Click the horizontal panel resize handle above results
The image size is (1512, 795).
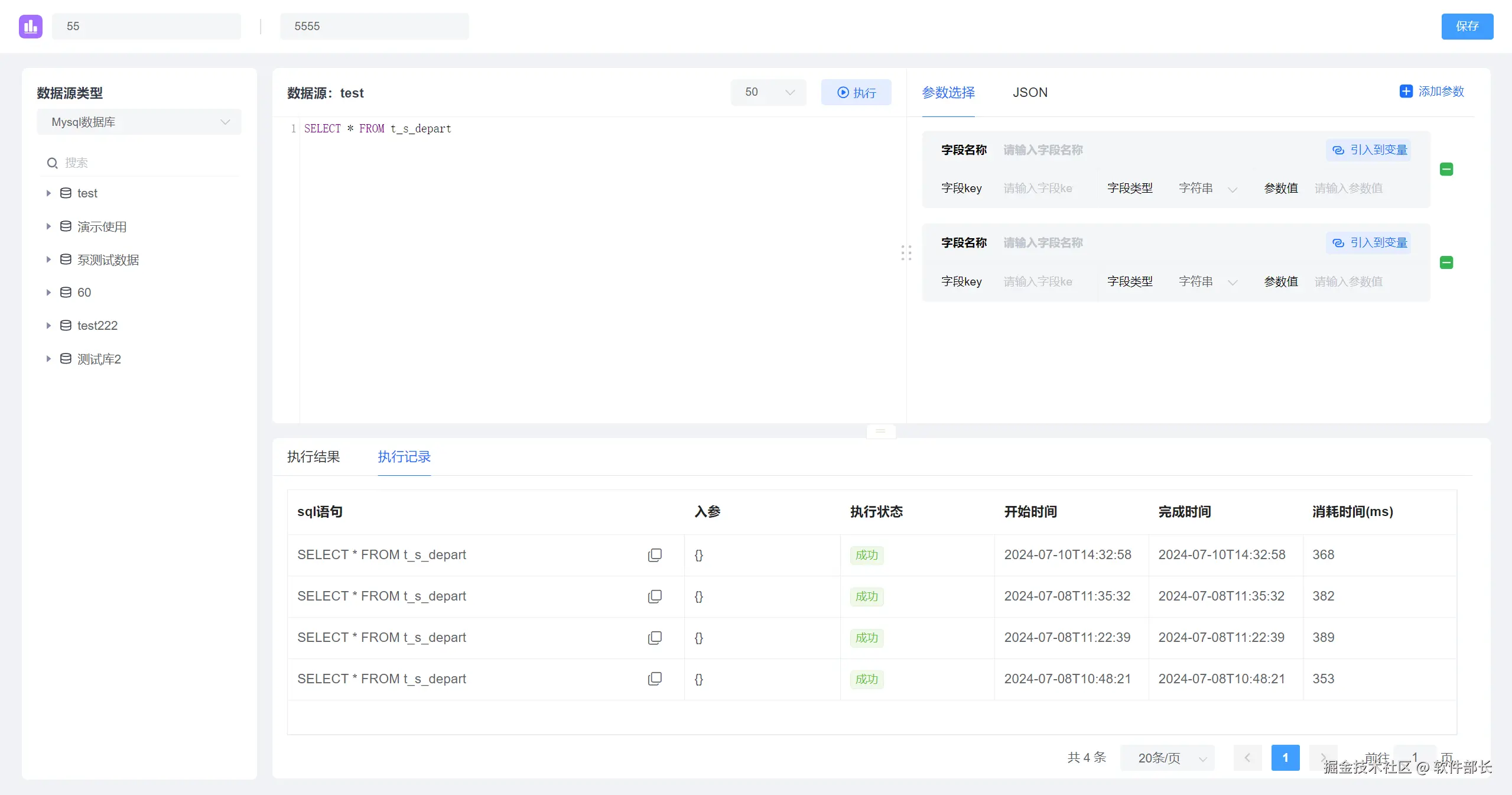coord(880,431)
